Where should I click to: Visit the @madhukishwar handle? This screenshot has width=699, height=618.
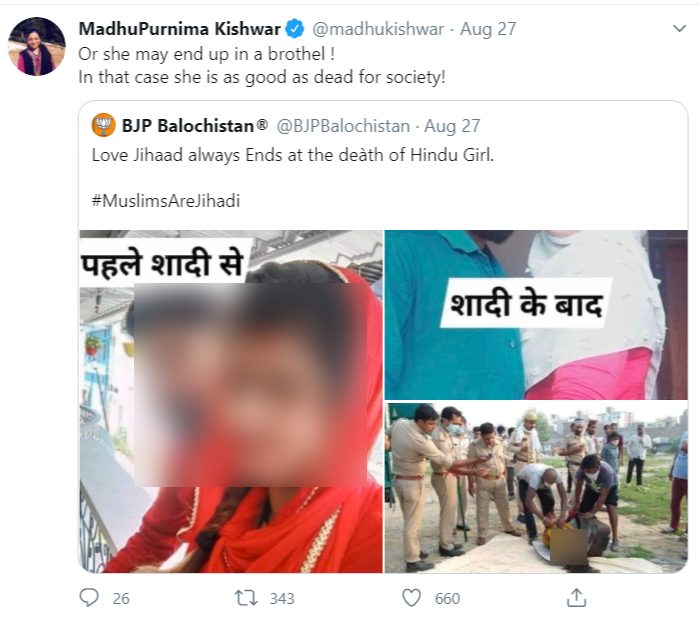click(x=378, y=29)
